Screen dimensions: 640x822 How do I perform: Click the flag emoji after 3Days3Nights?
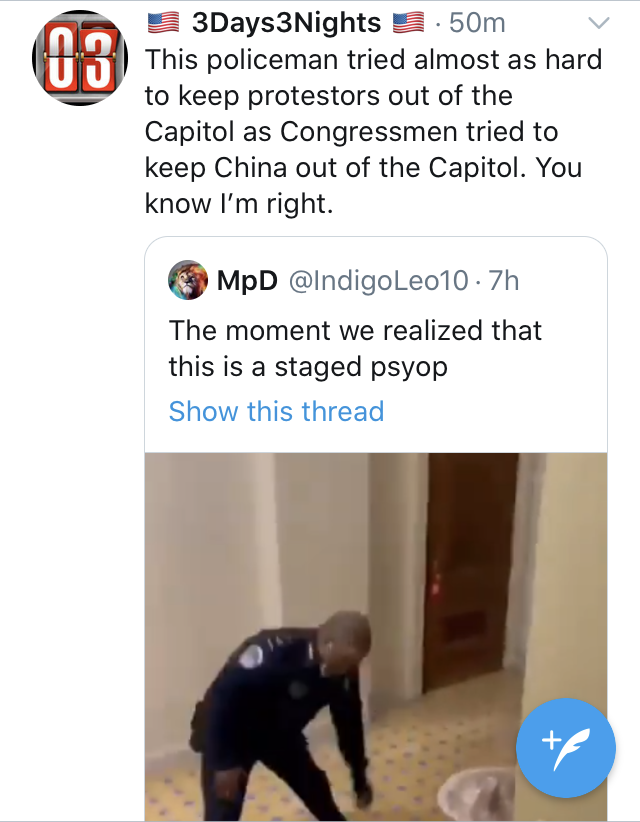coord(408,23)
